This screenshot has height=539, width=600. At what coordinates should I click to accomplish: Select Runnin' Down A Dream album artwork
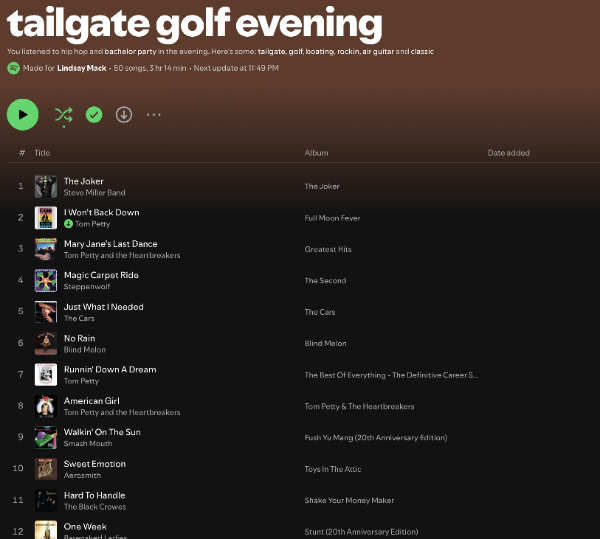pyautogui.click(x=46, y=375)
